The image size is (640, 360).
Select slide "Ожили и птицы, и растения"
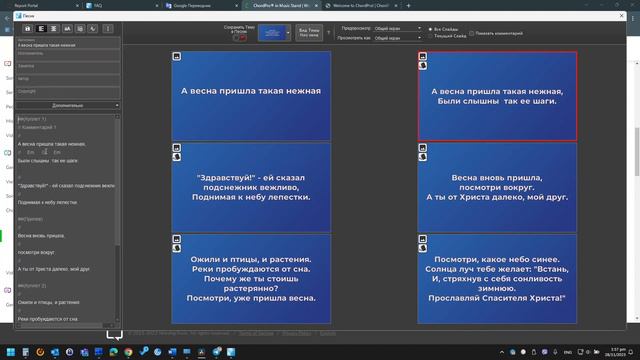tap(251, 278)
